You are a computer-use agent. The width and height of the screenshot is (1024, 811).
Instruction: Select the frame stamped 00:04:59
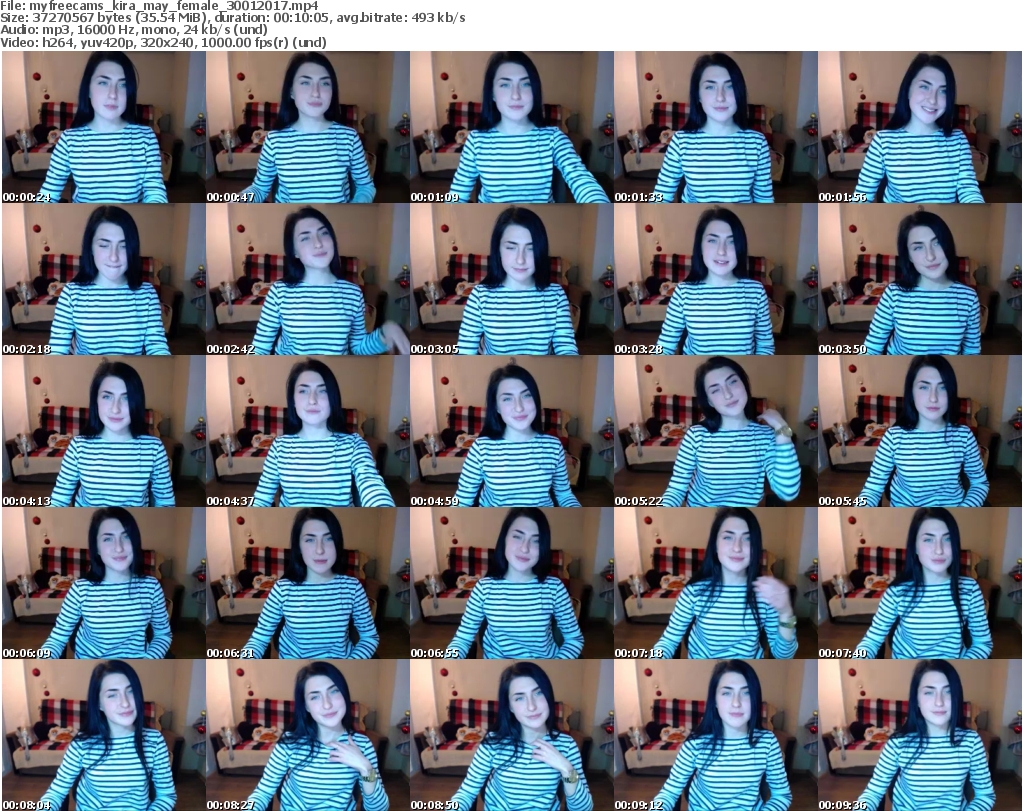(511, 431)
